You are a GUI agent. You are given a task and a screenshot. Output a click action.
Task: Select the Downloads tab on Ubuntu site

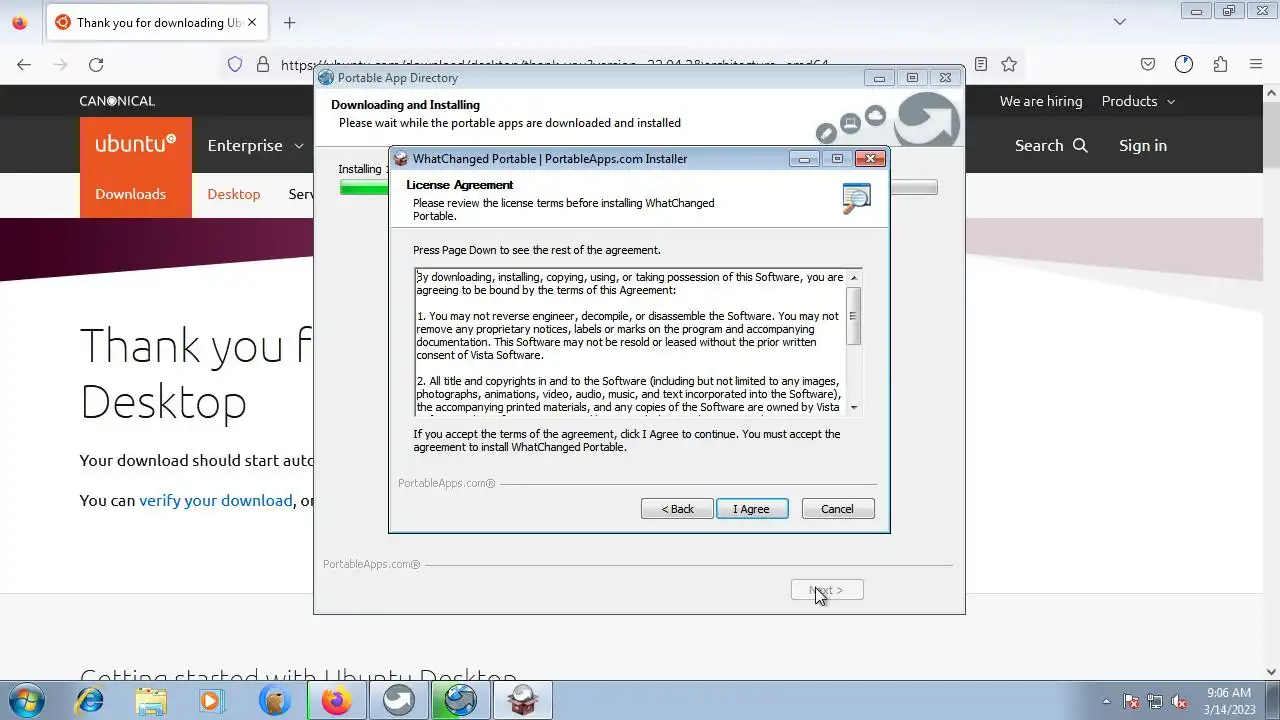pyautogui.click(x=131, y=194)
